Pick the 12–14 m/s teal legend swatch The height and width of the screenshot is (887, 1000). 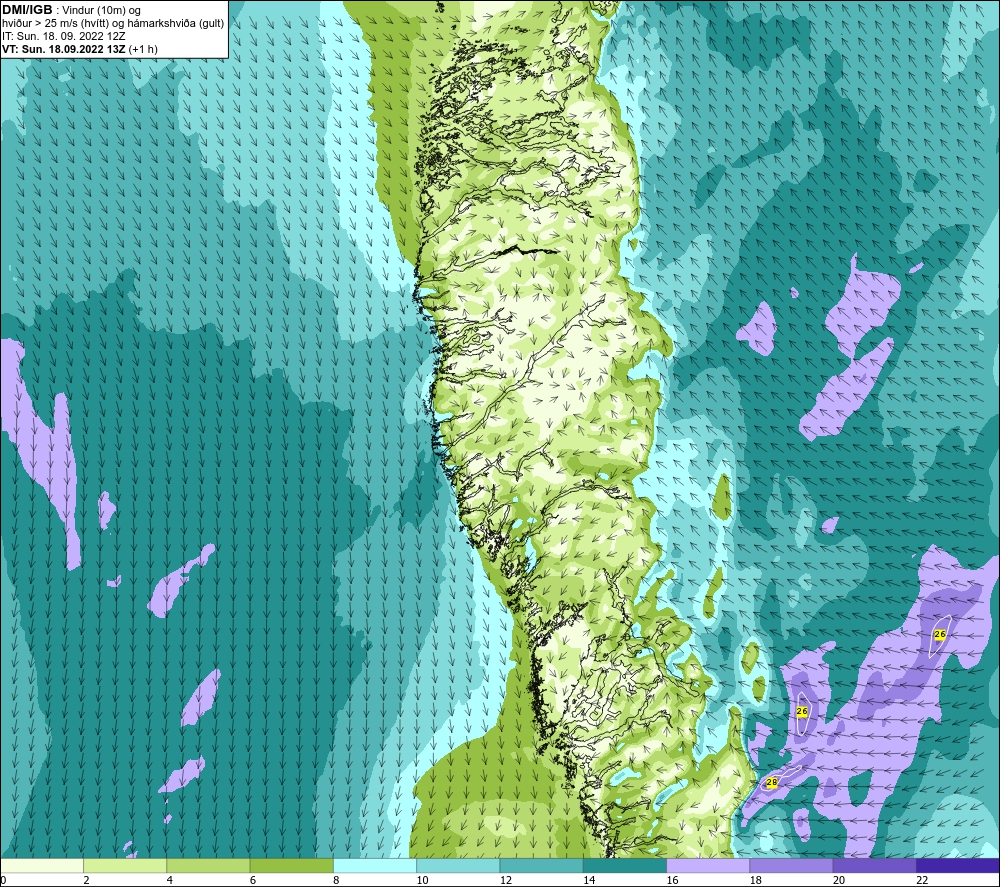(541, 865)
